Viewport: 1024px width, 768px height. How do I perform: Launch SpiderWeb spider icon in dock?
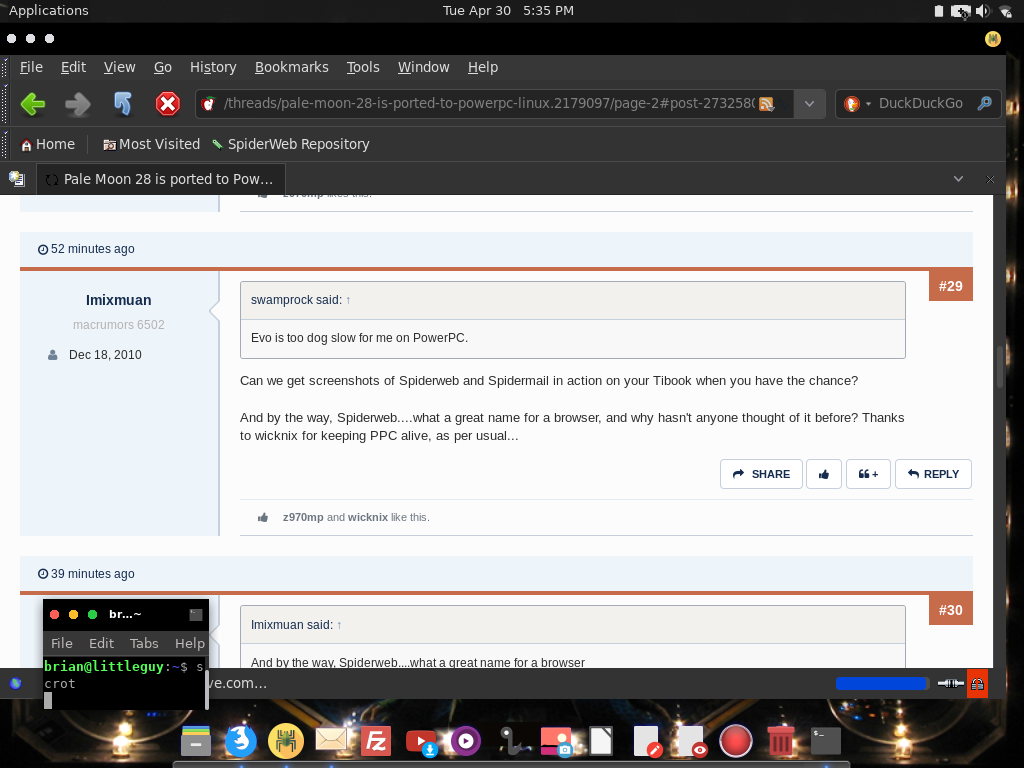point(285,741)
